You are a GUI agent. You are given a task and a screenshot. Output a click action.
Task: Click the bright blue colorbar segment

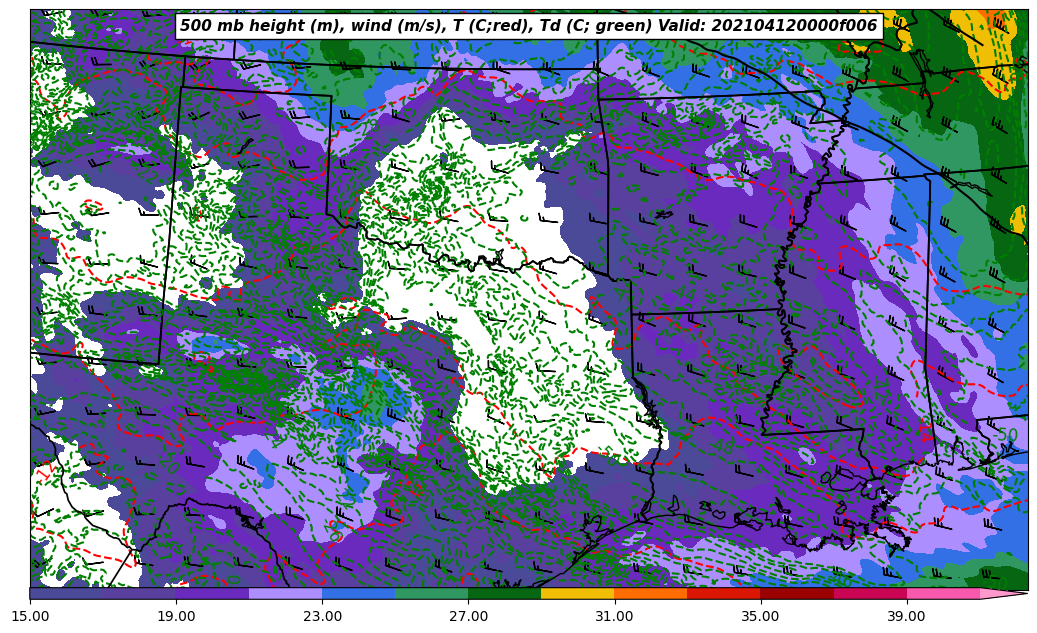(x=358, y=593)
